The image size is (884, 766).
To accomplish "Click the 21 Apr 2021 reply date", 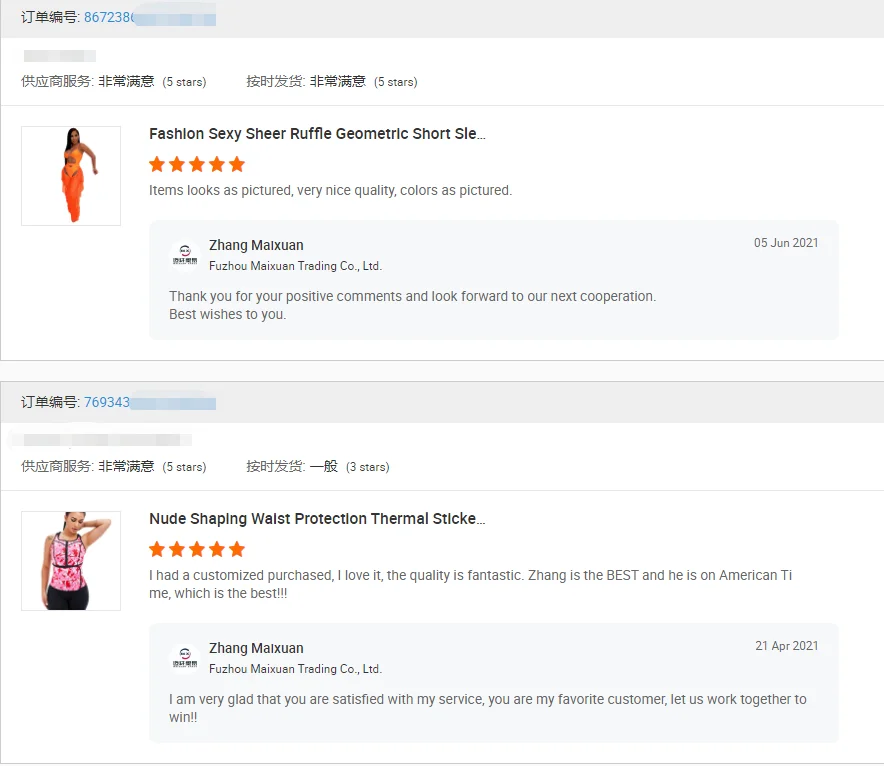I will point(786,646).
